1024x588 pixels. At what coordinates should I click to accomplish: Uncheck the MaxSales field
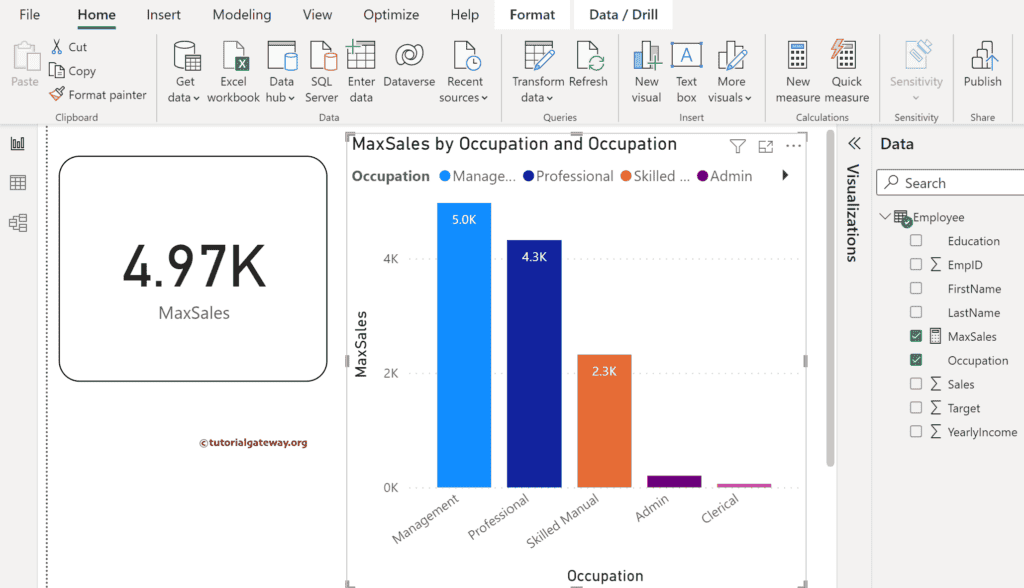tap(916, 336)
